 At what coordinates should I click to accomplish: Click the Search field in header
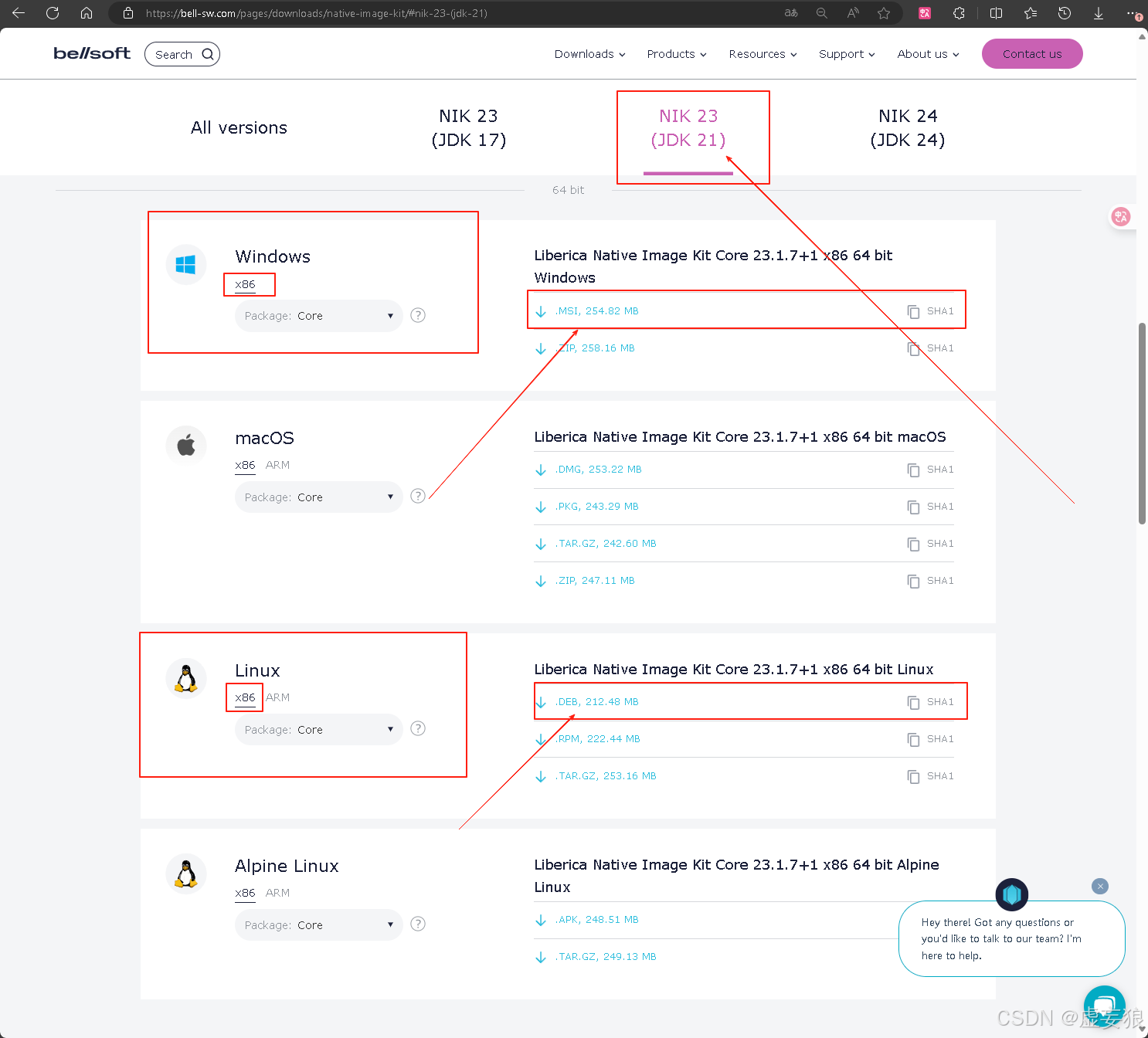[x=182, y=54]
